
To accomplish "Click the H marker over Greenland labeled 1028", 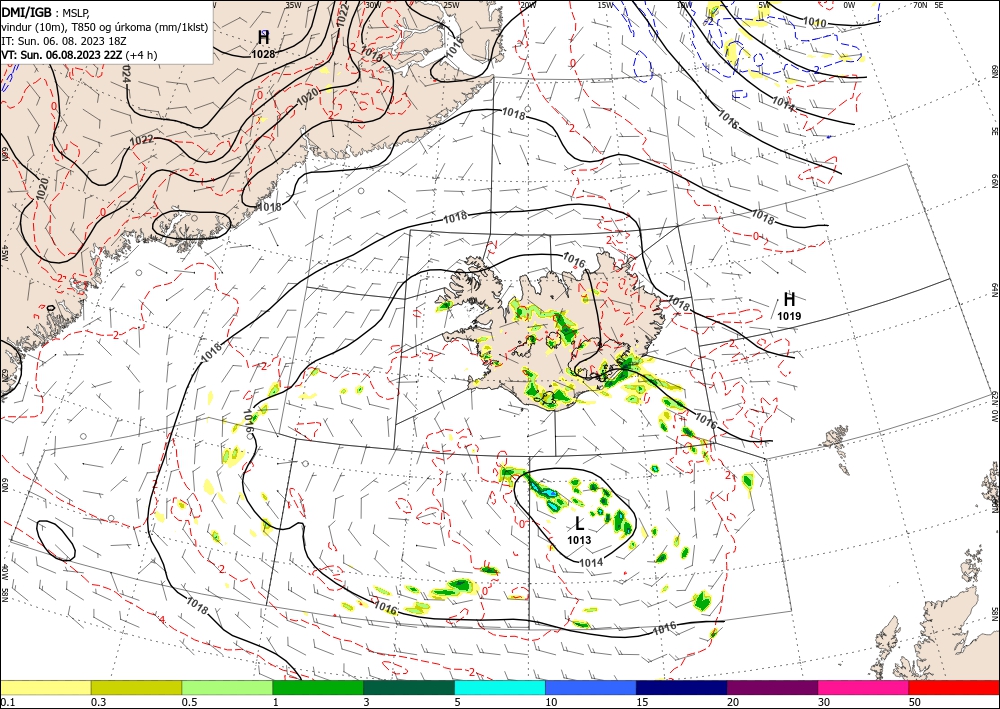I will click(x=263, y=37).
